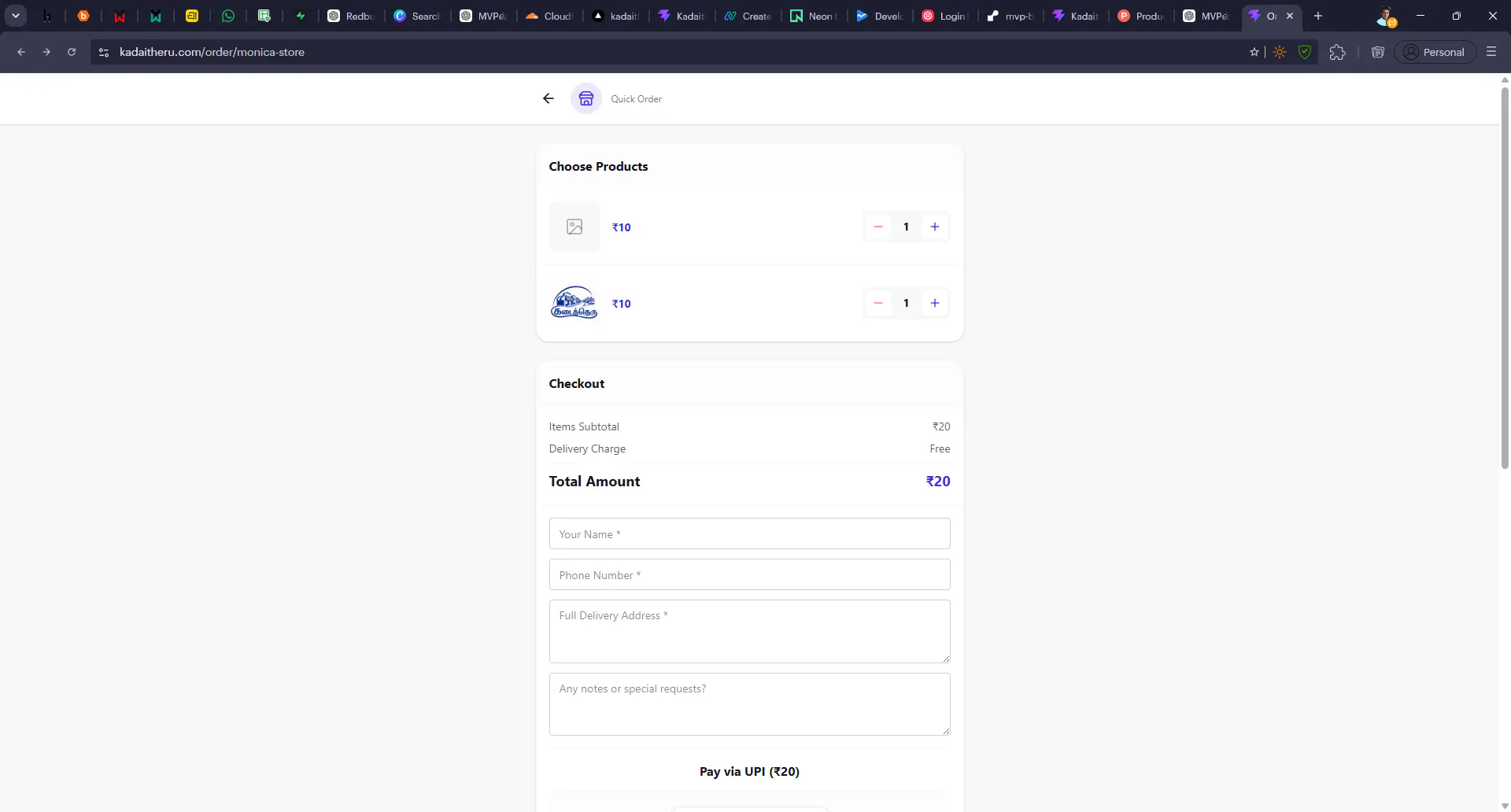Switch to the Develo tab
The width and height of the screenshot is (1511, 812).
click(x=880, y=16)
